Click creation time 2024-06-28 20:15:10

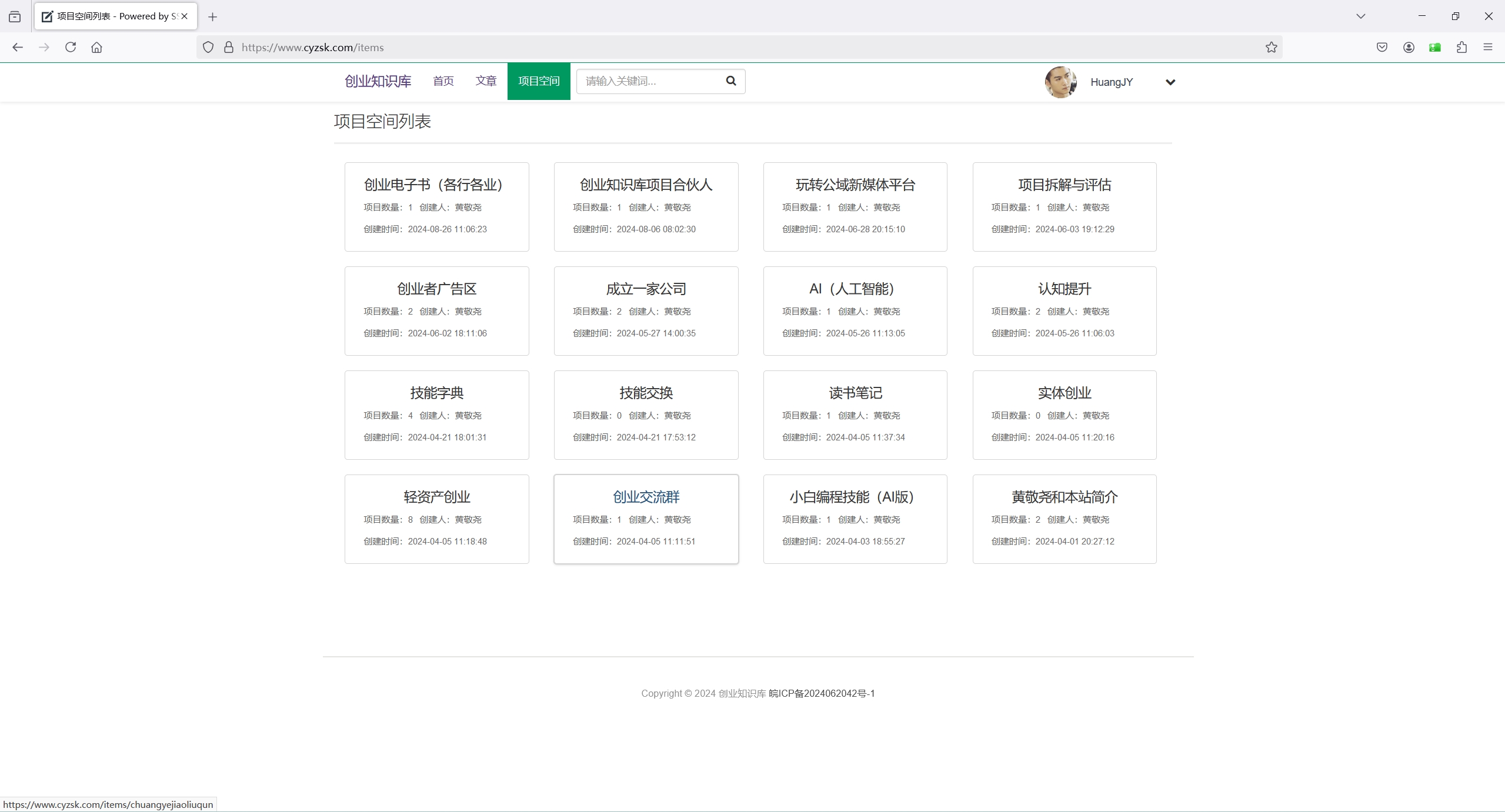tap(865, 229)
